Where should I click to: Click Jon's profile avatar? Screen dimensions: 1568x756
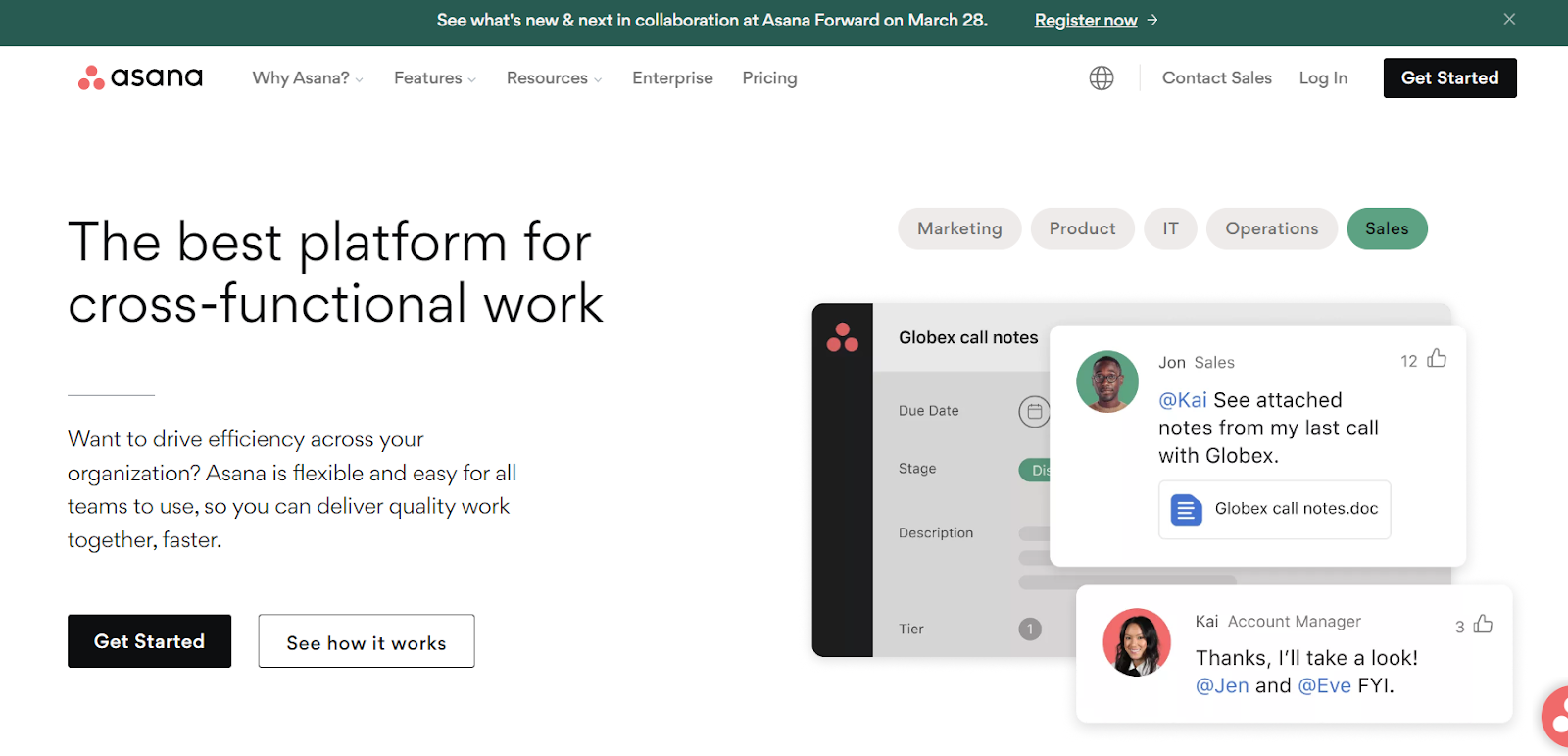pyautogui.click(x=1107, y=381)
